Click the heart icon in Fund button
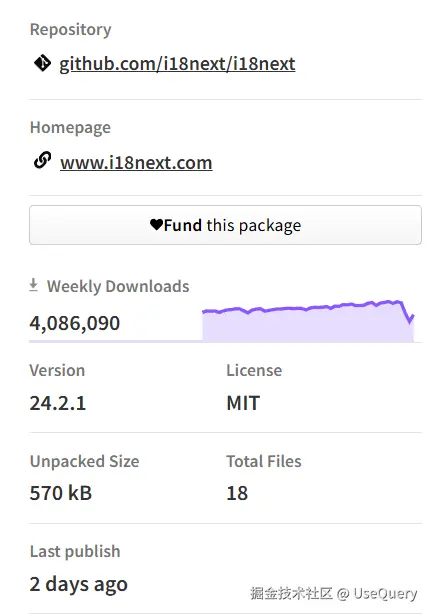Viewport: 432px width, 616px height. tap(156, 225)
